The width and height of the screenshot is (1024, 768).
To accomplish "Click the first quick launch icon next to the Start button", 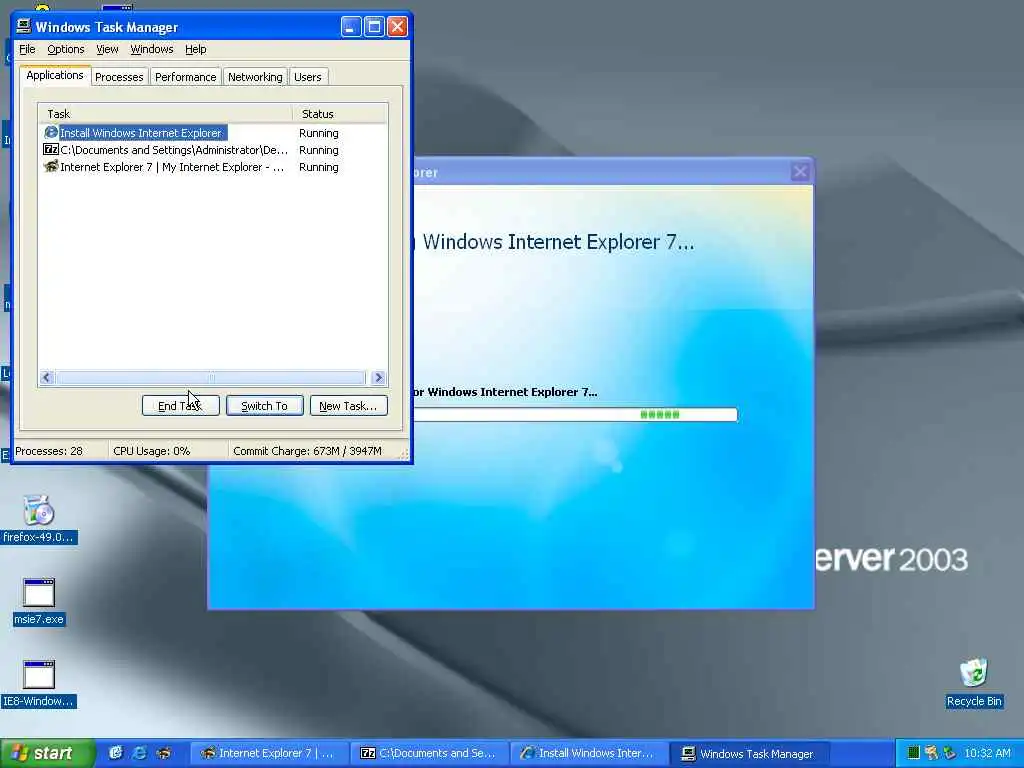I will (x=116, y=753).
